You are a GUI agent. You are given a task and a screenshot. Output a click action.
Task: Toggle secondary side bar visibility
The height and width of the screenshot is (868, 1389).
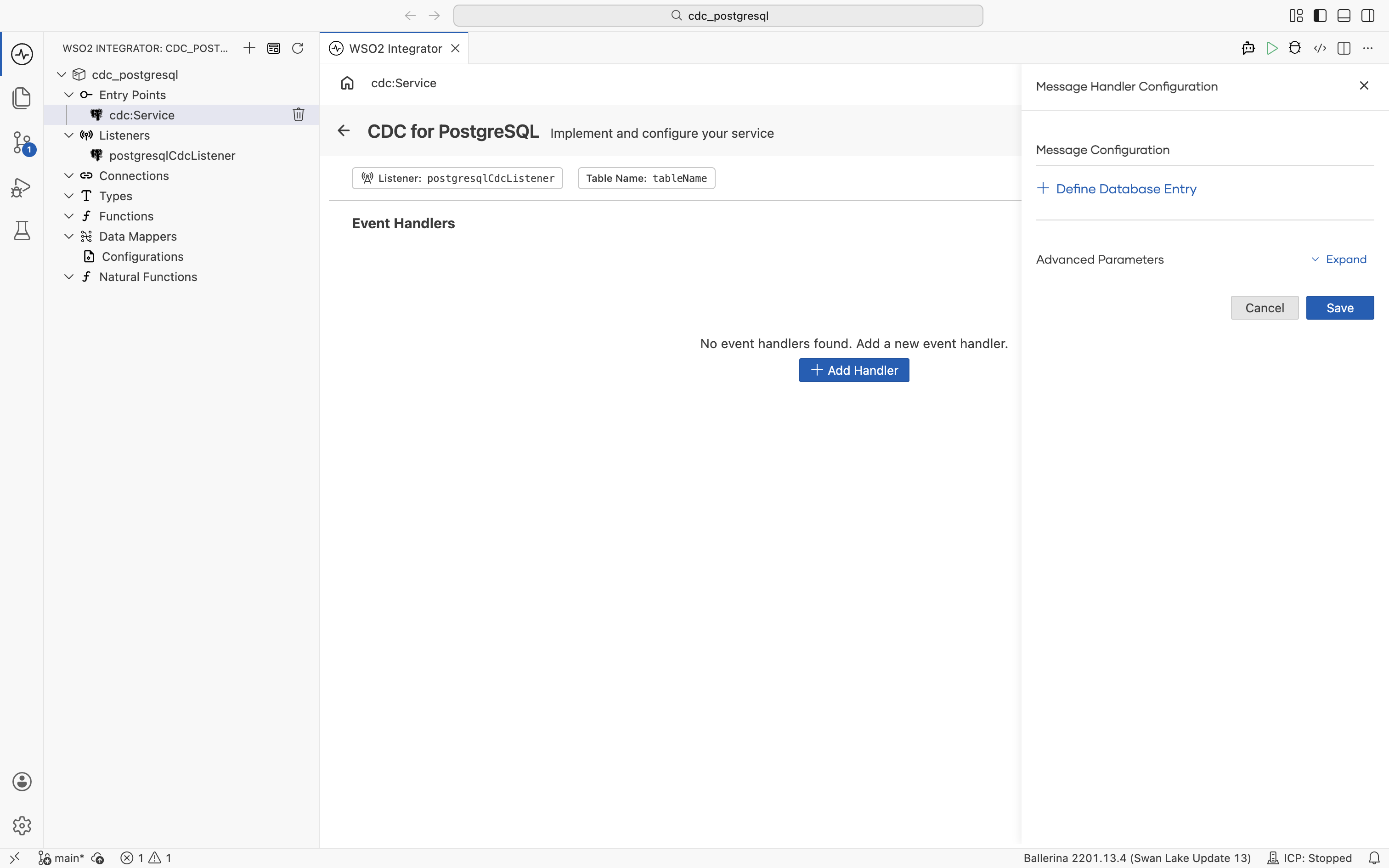click(x=1368, y=16)
